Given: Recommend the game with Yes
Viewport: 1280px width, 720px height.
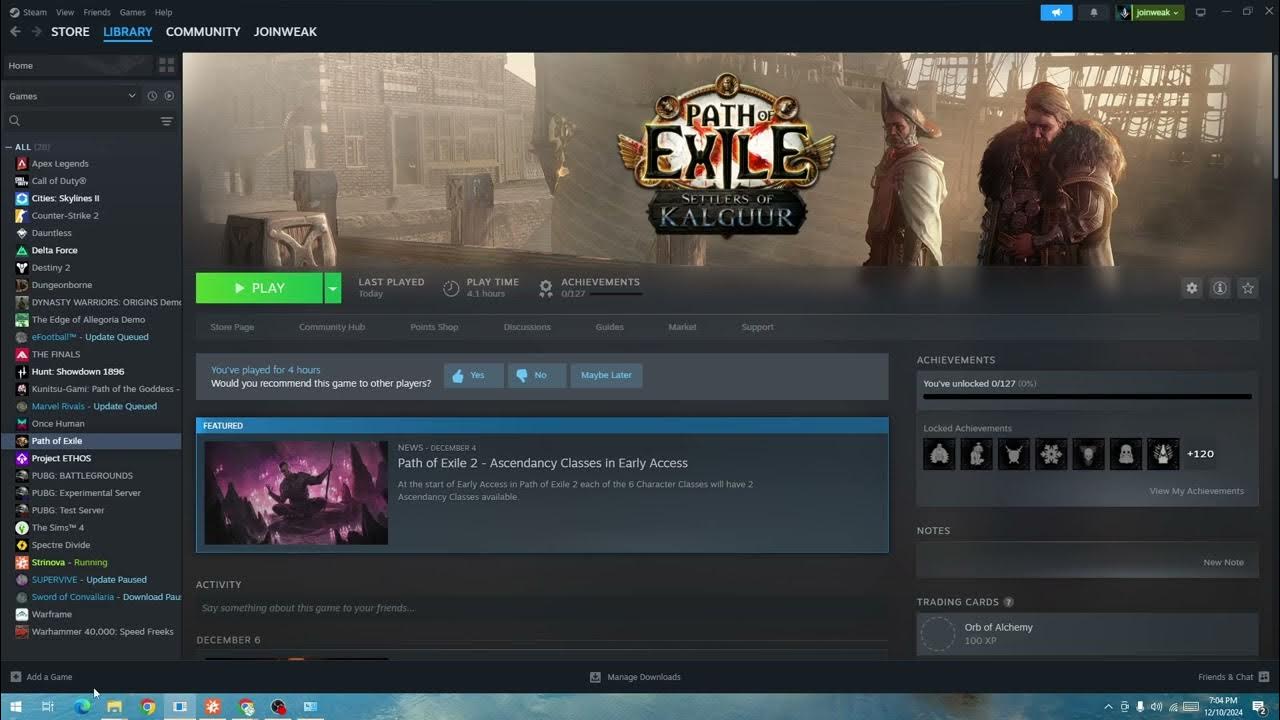Looking at the screenshot, I should (473, 375).
